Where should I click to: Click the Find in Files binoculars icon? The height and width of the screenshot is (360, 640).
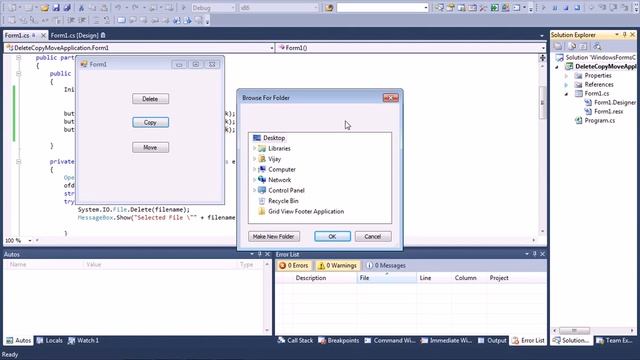coord(329,8)
